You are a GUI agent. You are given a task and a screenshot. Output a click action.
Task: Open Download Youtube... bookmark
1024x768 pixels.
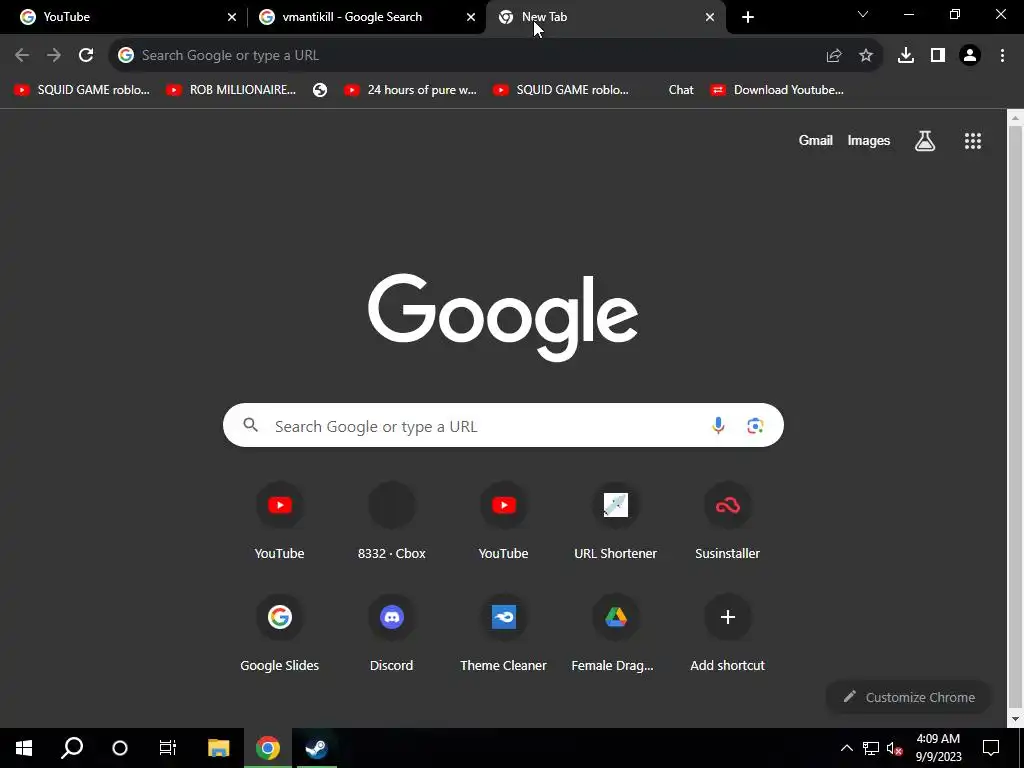777,90
